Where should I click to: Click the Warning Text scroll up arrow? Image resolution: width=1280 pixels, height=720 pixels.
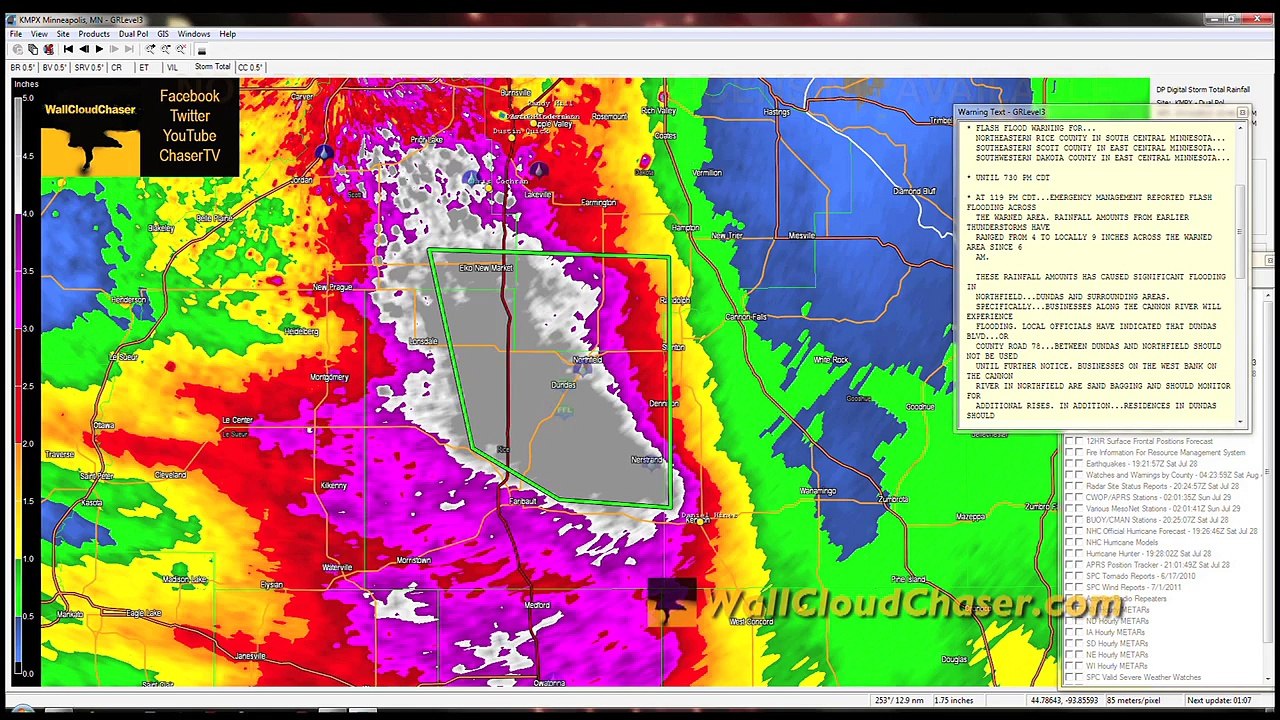[1242, 128]
